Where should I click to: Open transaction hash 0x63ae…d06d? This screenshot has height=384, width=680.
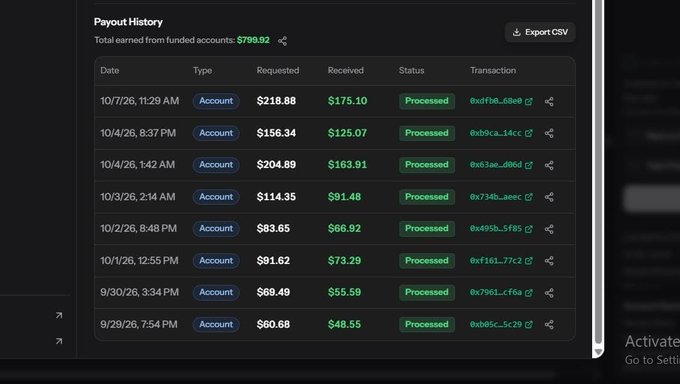tap(496, 165)
